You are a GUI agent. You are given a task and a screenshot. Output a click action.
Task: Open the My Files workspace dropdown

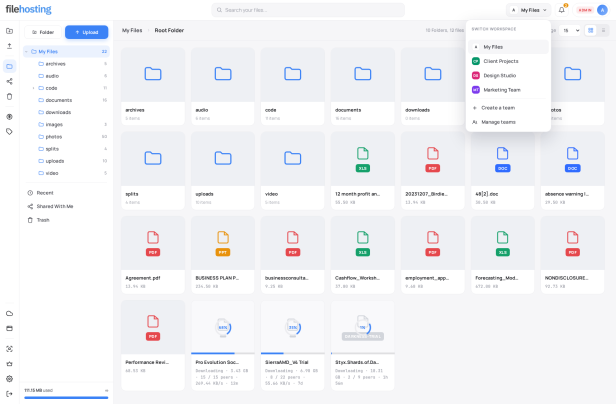[x=529, y=10]
